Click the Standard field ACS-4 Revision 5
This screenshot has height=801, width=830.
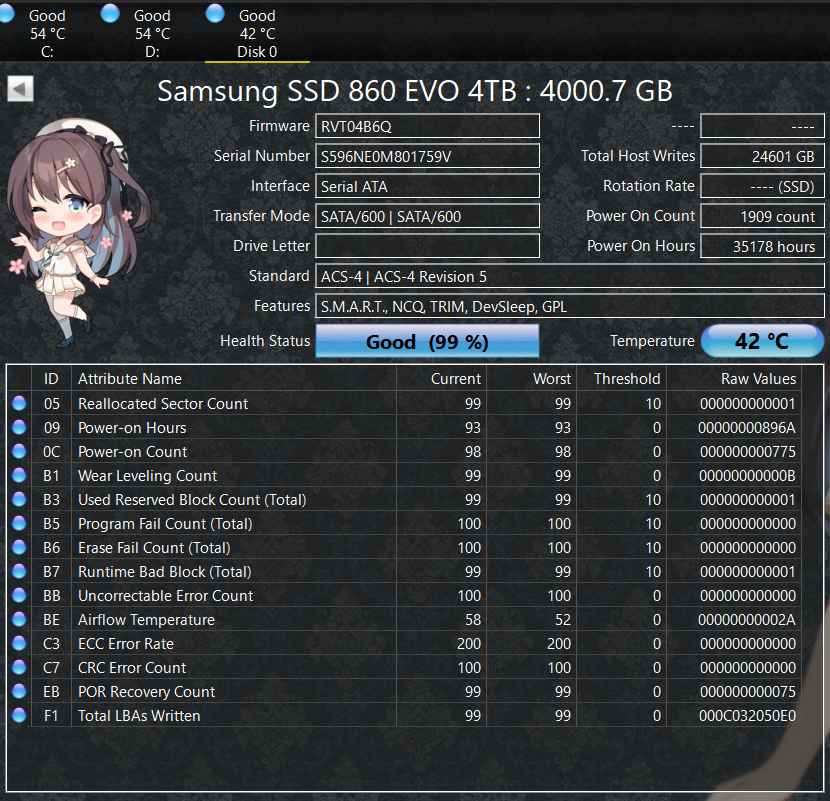point(570,276)
